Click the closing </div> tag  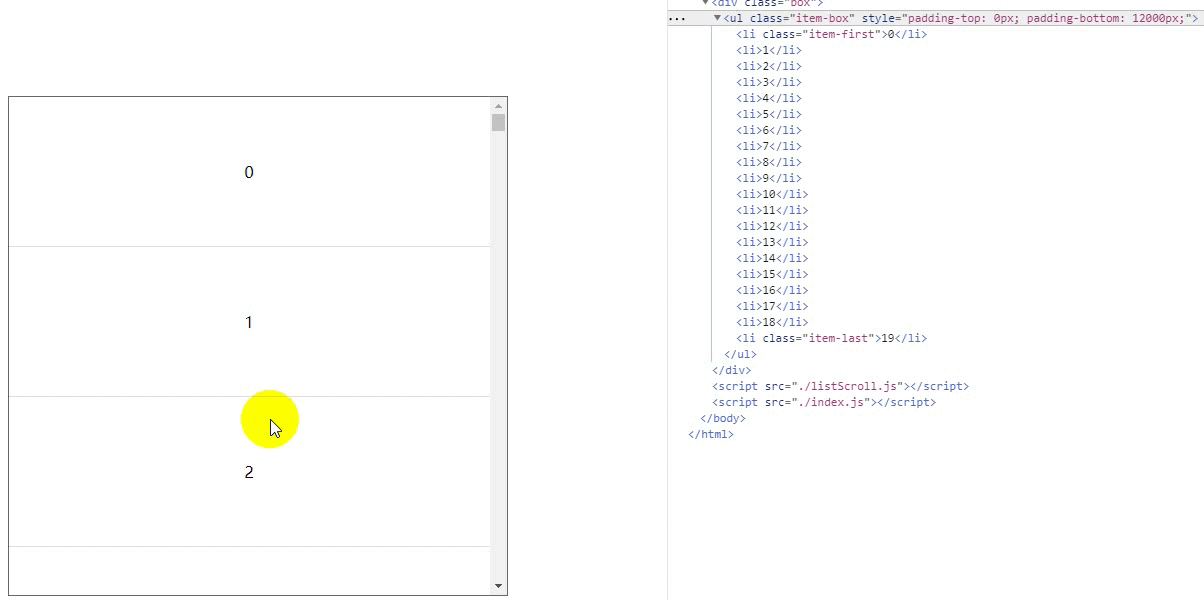[731, 370]
